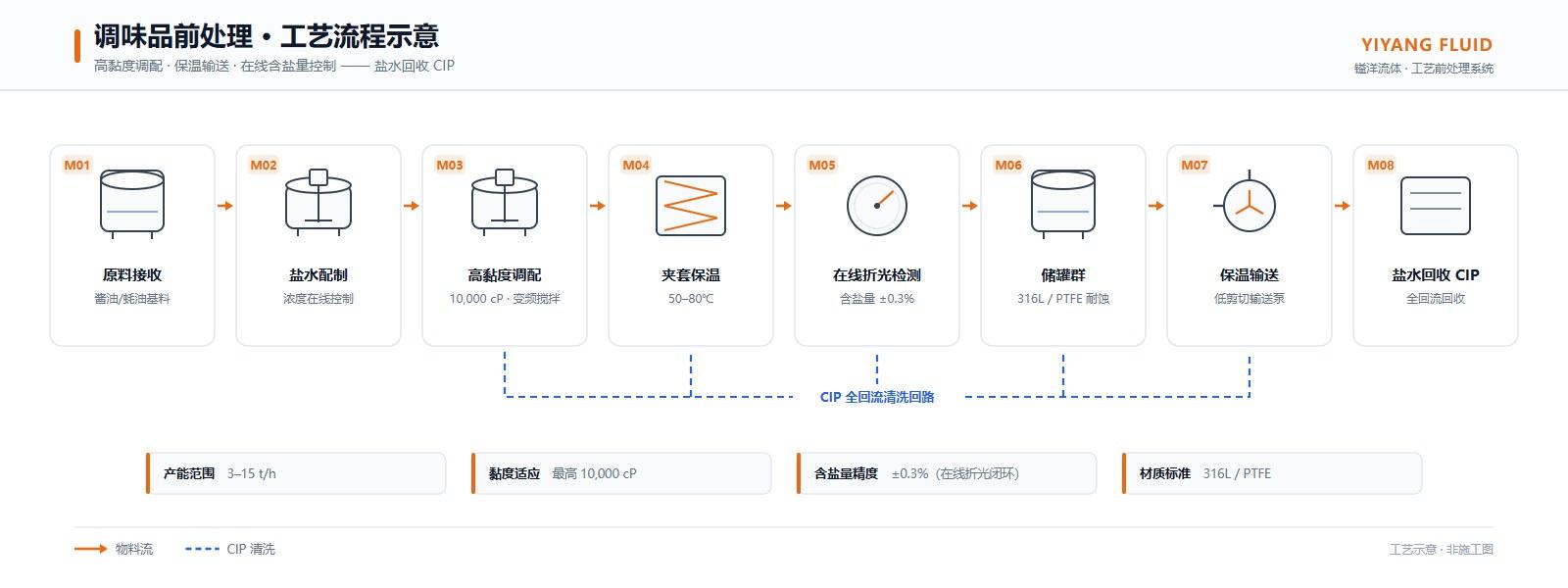Click the M06 storage tank icon
This screenshot has width=1568, height=588.
coord(1063,206)
